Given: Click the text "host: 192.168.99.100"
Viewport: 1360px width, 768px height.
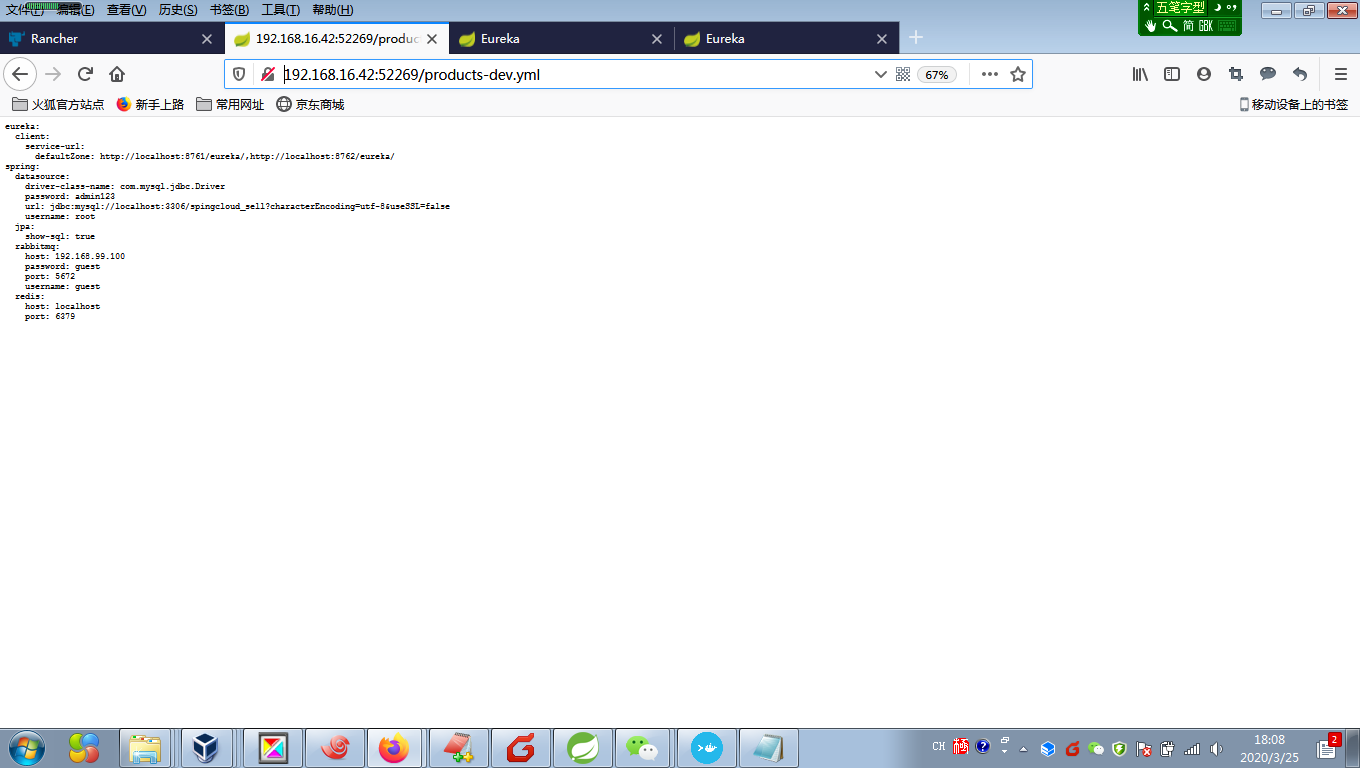Looking at the screenshot, I should point(75,256).
